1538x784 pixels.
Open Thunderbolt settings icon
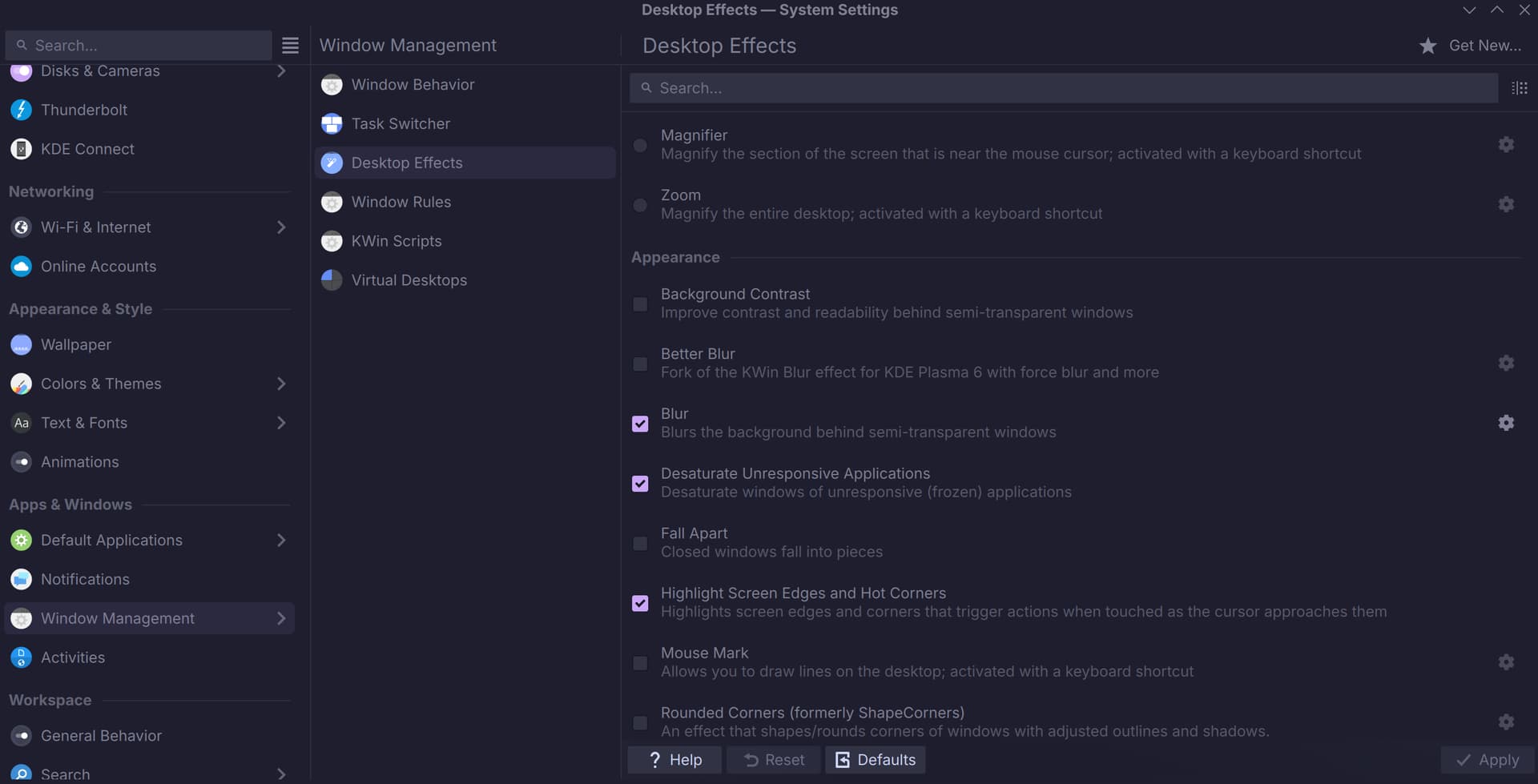pyautogui.click(x=22, y=110)
